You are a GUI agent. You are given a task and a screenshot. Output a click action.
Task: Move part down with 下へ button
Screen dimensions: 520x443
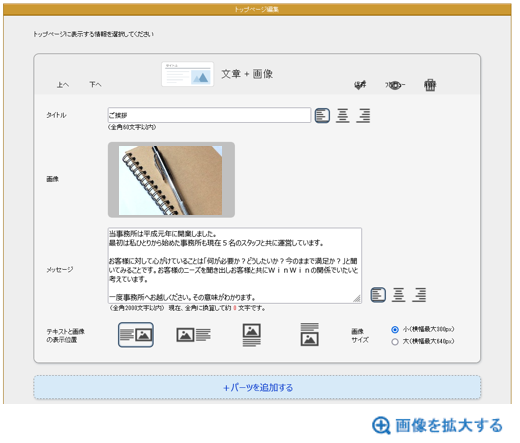(95, 85)
